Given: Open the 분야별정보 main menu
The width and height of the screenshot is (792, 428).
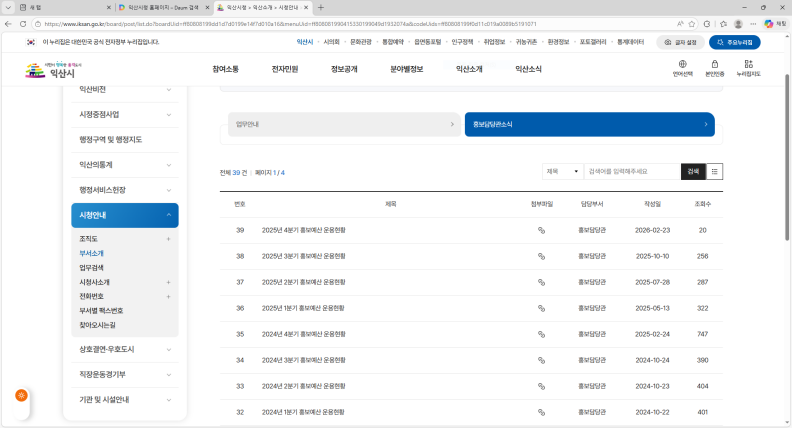Looking at the screenshot, I should pyautogui.click(x=407, y=69).
